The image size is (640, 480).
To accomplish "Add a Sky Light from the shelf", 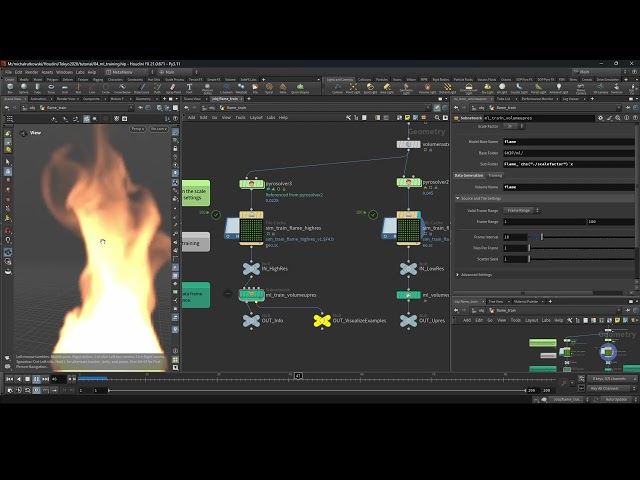I will 488,88.
